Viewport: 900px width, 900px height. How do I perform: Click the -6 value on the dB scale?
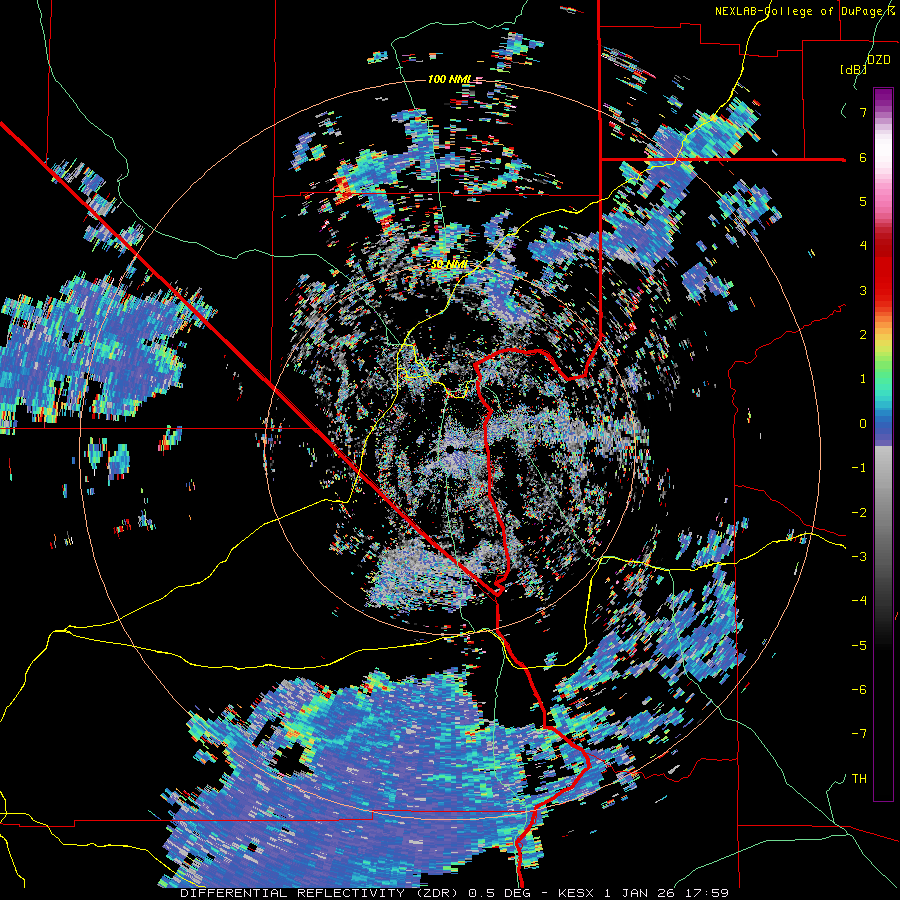(x=859, y=690)
